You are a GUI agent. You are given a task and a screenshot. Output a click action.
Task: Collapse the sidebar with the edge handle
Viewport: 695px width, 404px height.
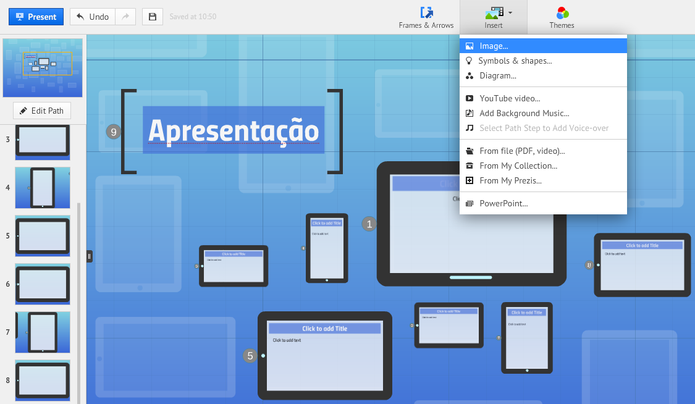click(x=90, y=256)
